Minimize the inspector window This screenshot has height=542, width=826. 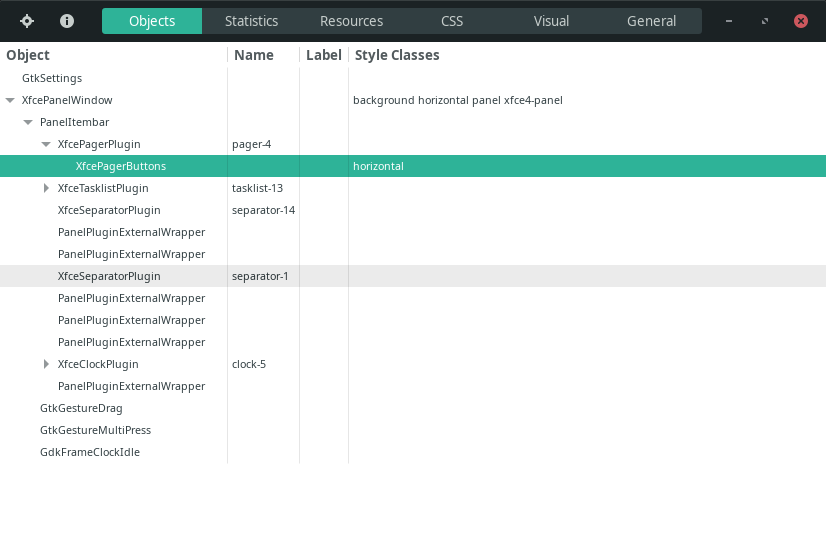pos(729,21)
